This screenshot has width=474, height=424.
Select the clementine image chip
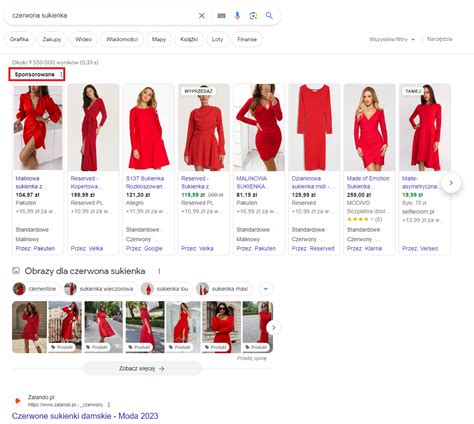[36, 289]
